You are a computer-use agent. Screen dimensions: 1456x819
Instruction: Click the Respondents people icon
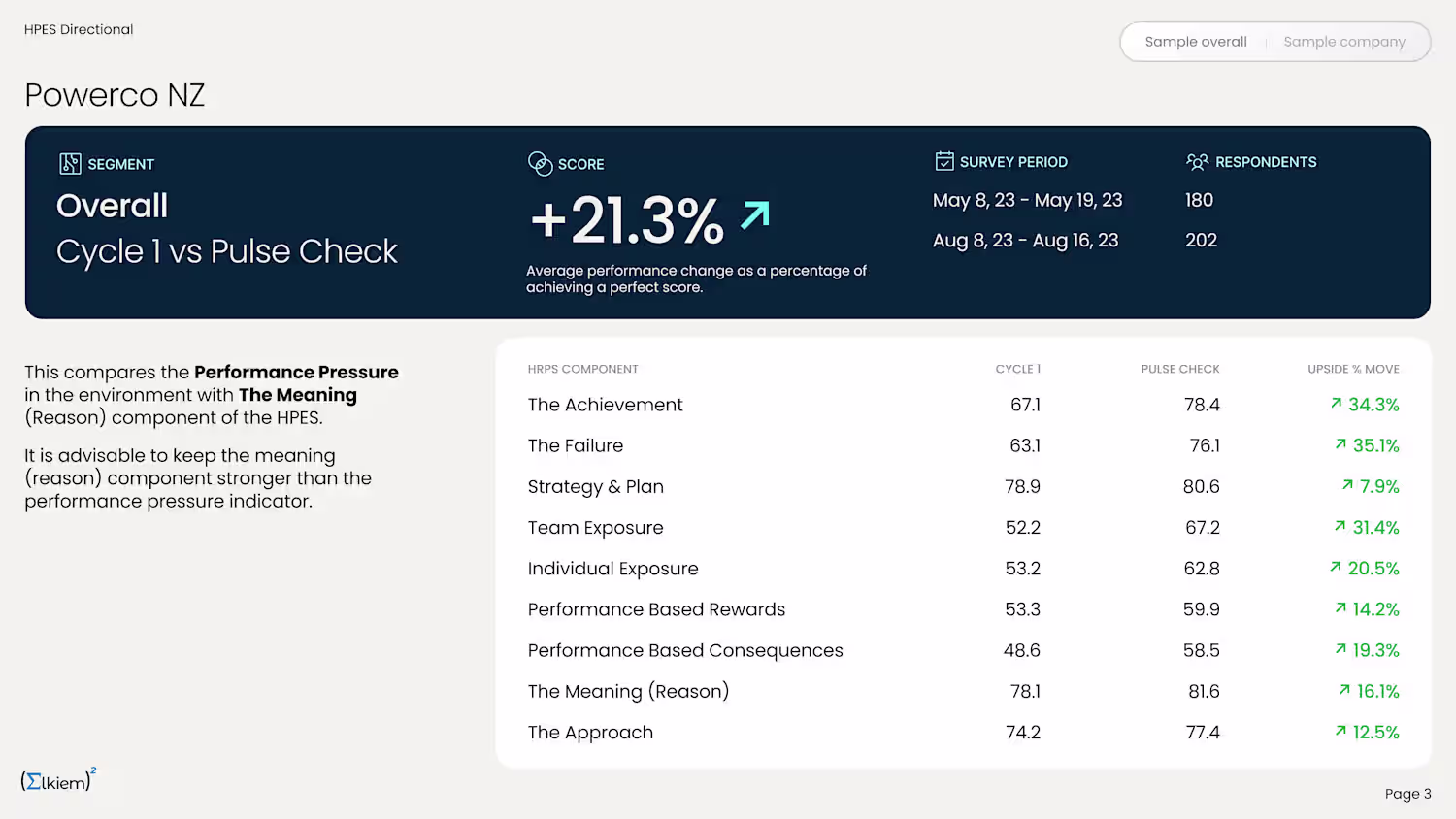click(x=1197, y=162)
